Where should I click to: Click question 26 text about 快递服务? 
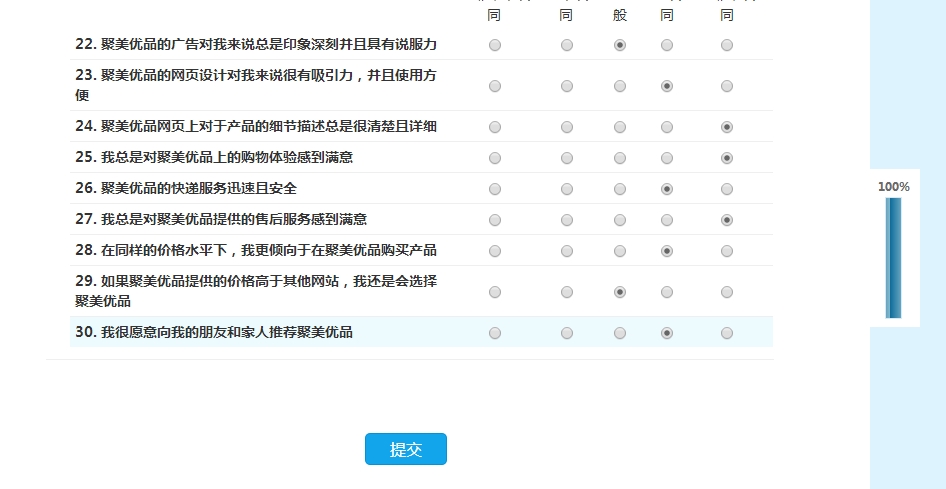186,189
